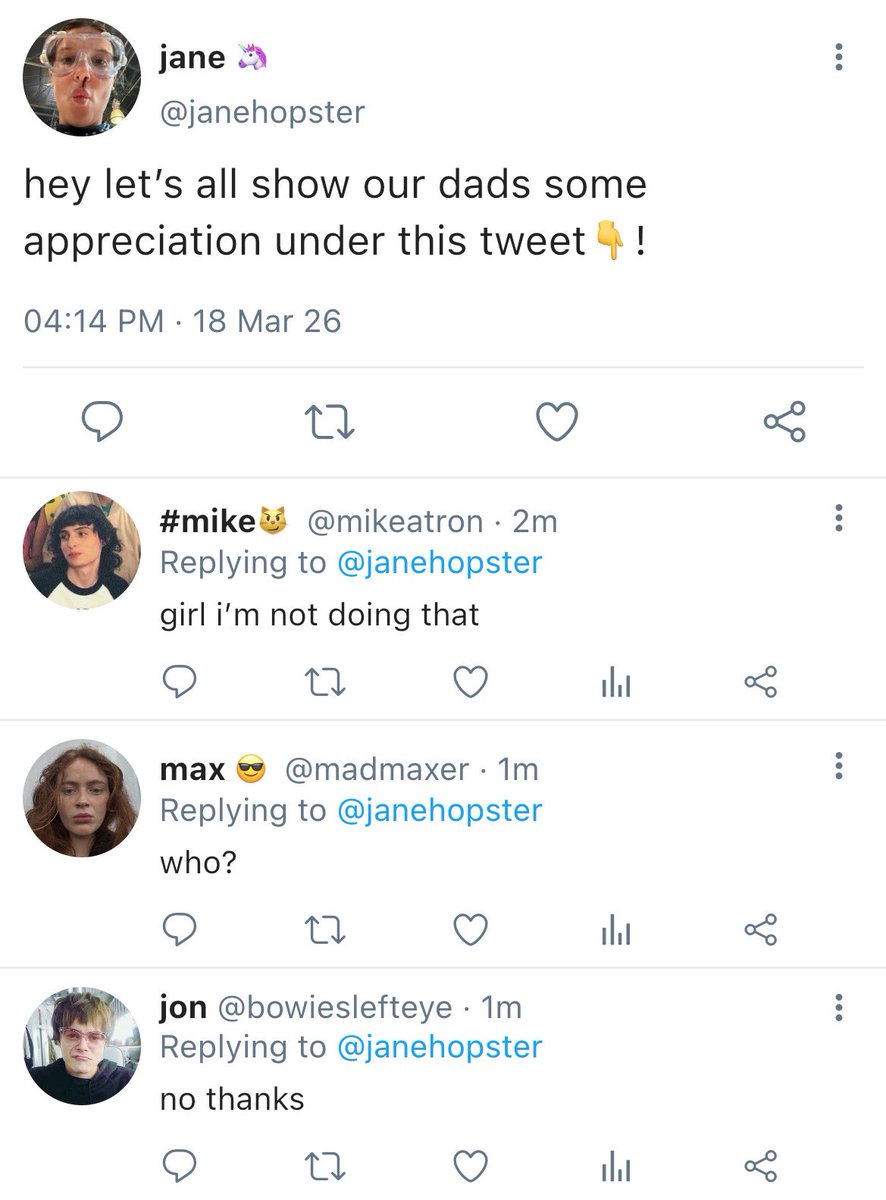Viewport: 886px width, 1200px height.
Task: Open more options on jane's tweet
Action: coord(838,57)
